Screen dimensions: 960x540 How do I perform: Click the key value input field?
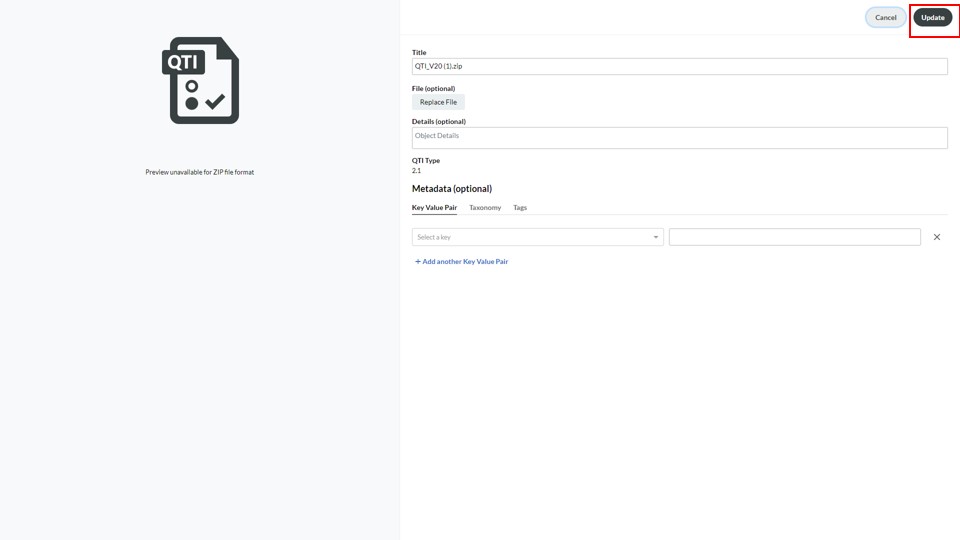795,237
